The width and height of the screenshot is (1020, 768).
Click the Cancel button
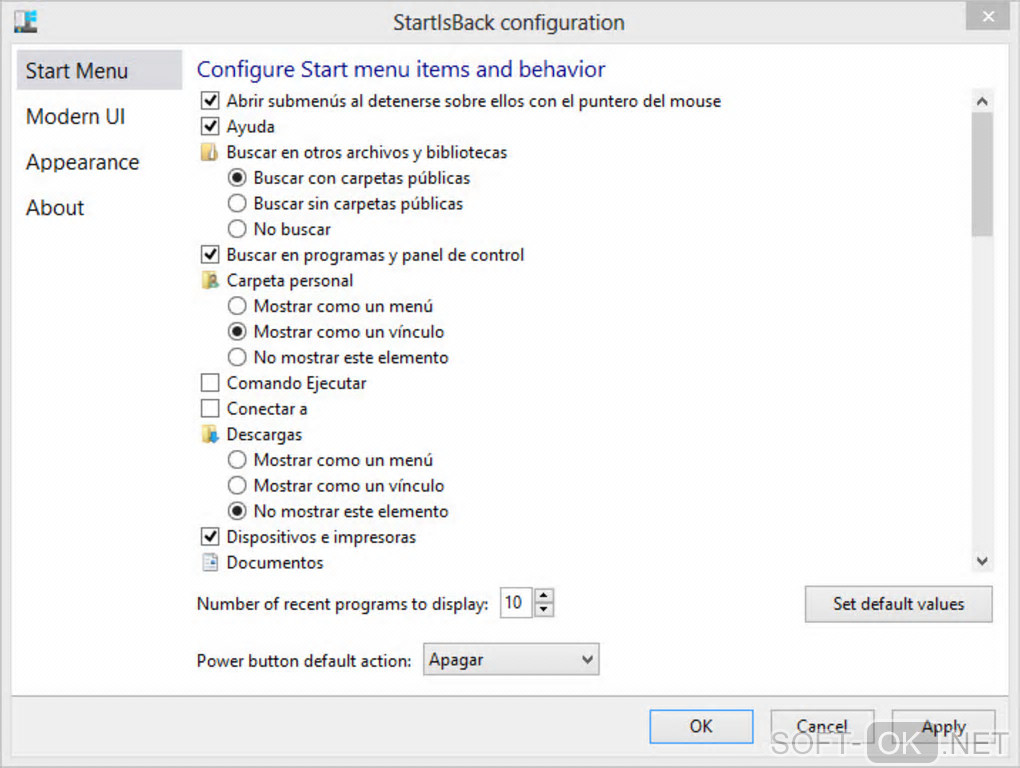click(x=822, y=726)
